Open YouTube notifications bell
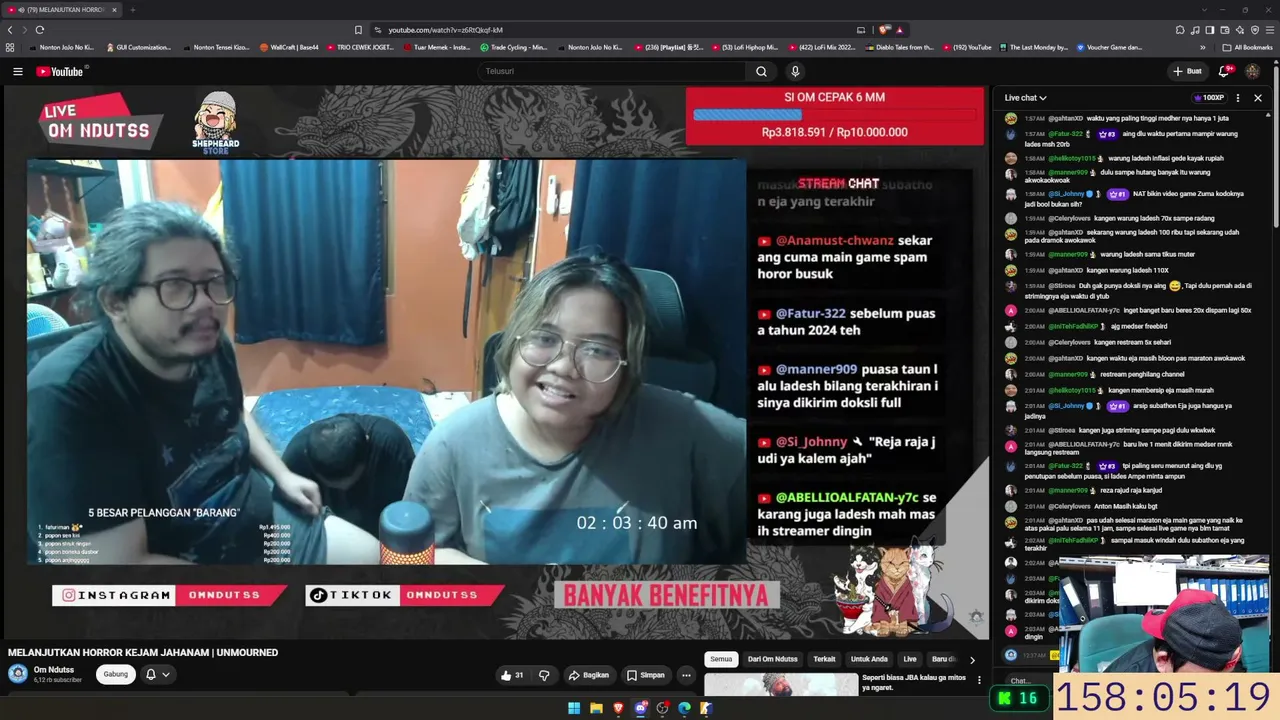The image size is (1280, 720). pyautogui.click(x=1224, y=71)
